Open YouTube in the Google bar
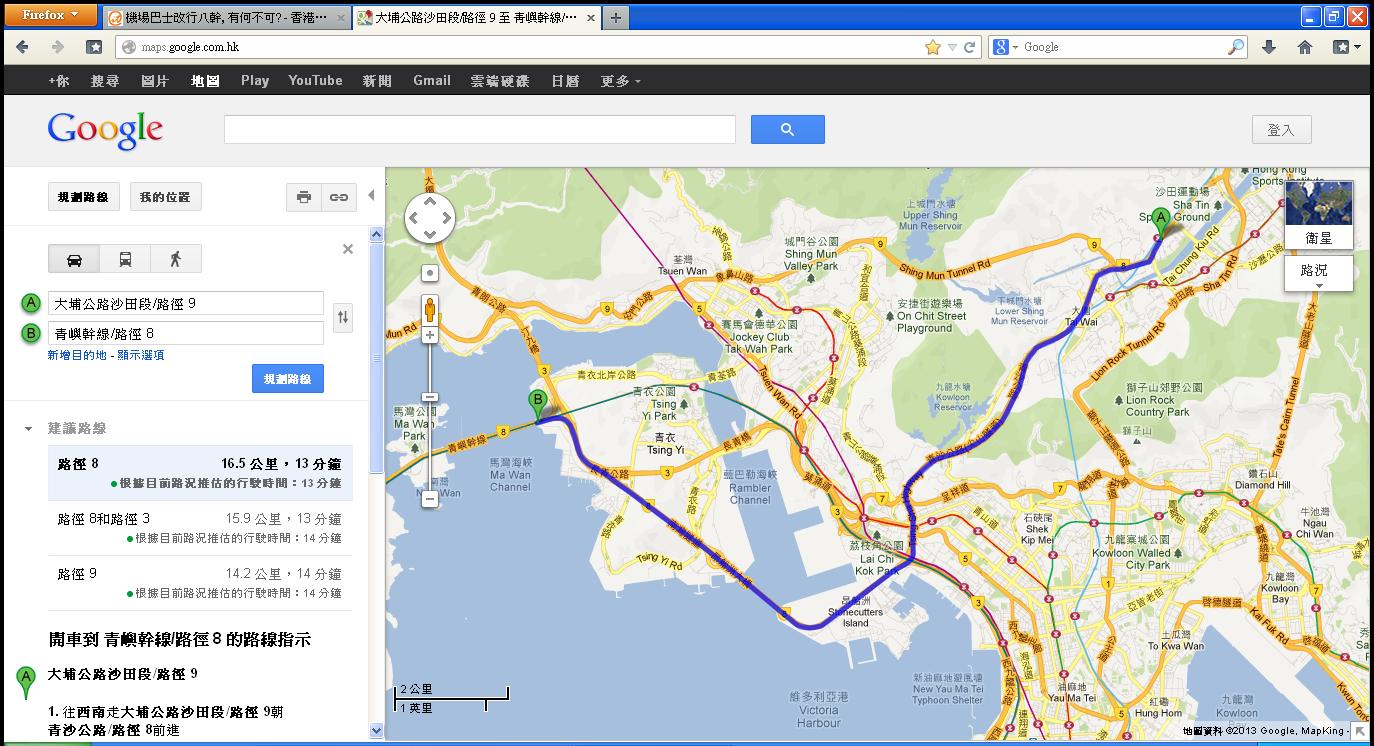Screen dimensions: 1374x746 coord(315,81)
